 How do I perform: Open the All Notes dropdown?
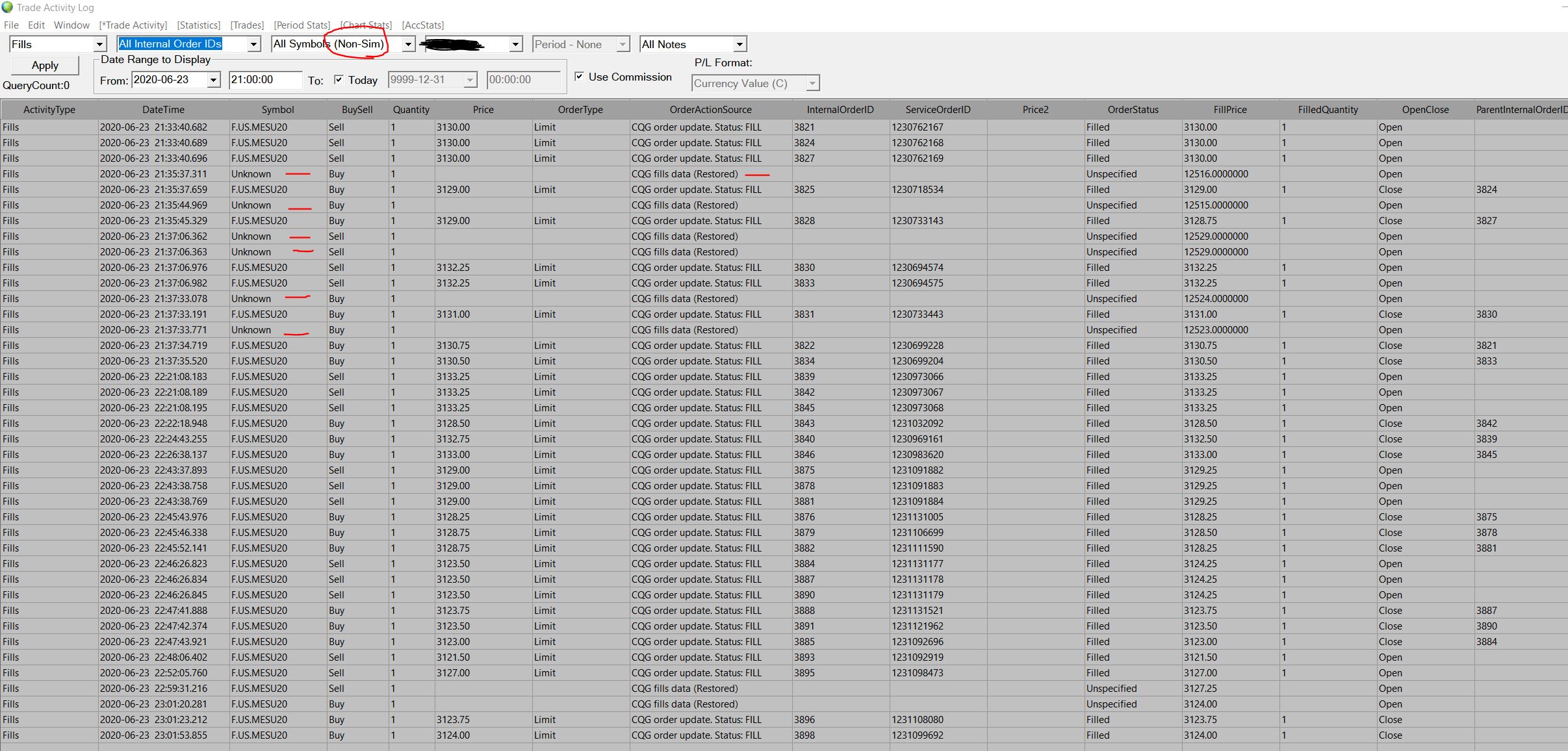pos(739,44)
